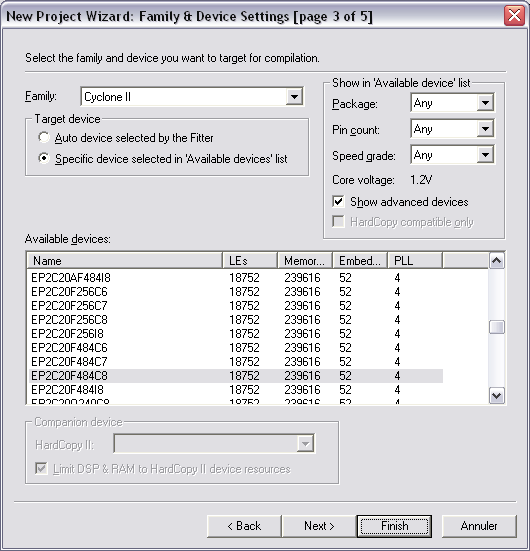Viewport: 530px width, 551px height.
Task: Click memory value 239616 in EP2C20F484C6 row
Action: 302,348
